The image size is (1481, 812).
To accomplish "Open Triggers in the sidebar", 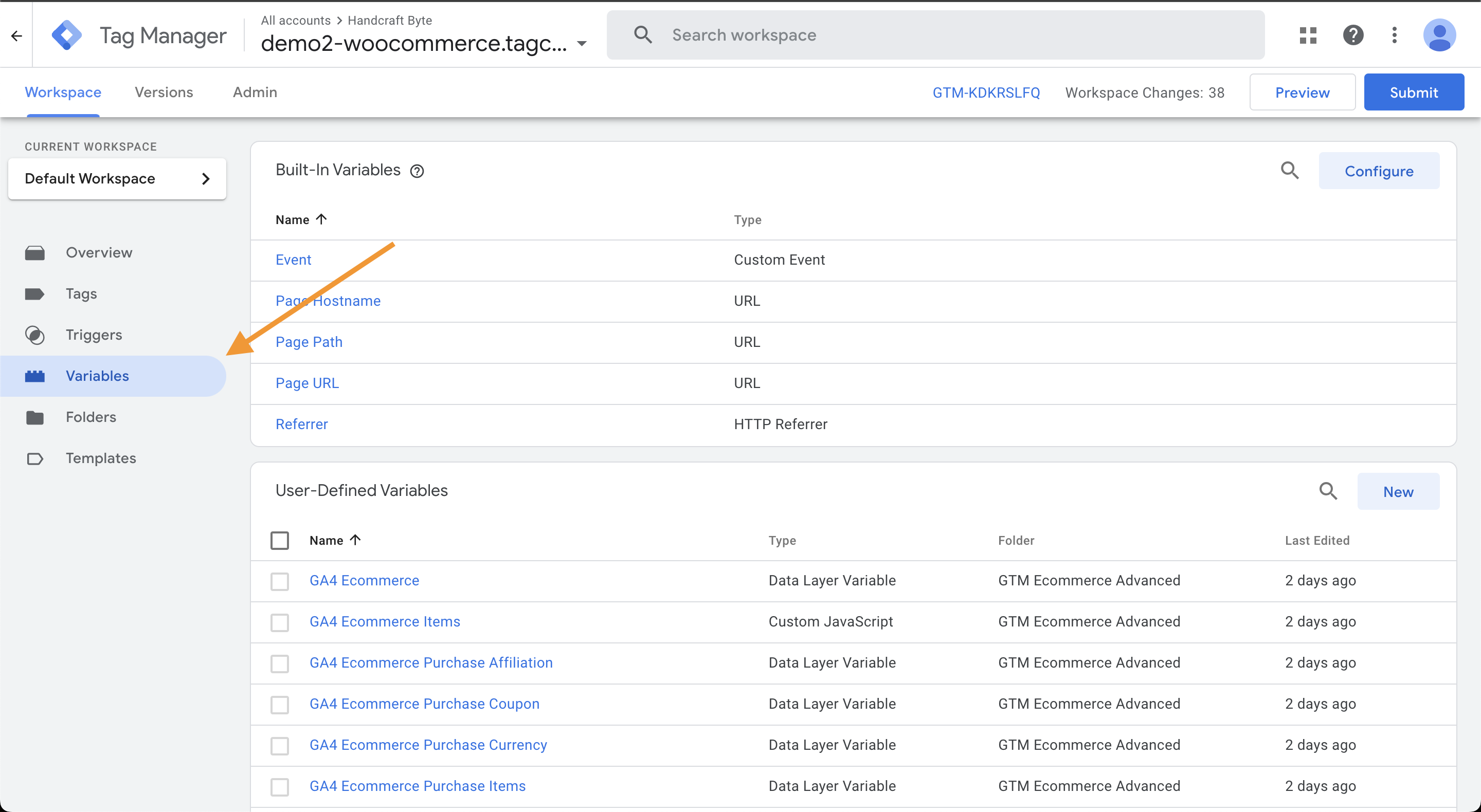I will (x=94, y=335).
